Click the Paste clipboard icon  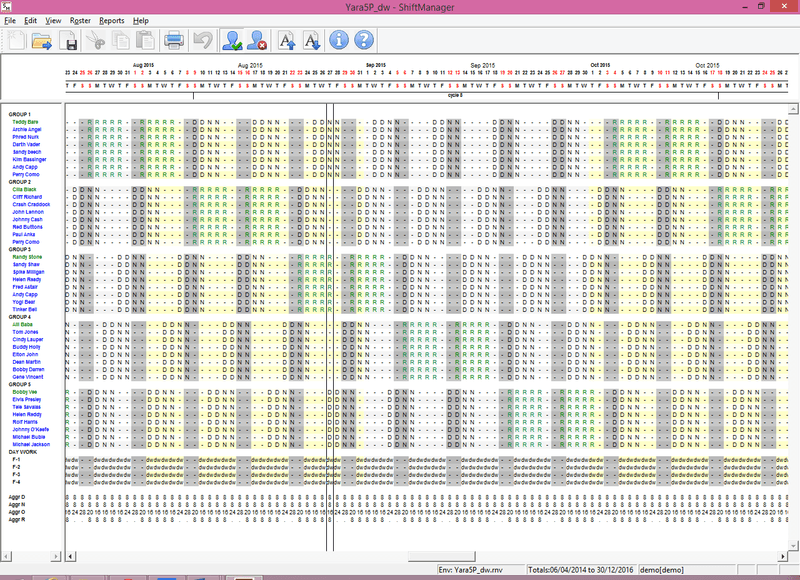pos(145,40)
